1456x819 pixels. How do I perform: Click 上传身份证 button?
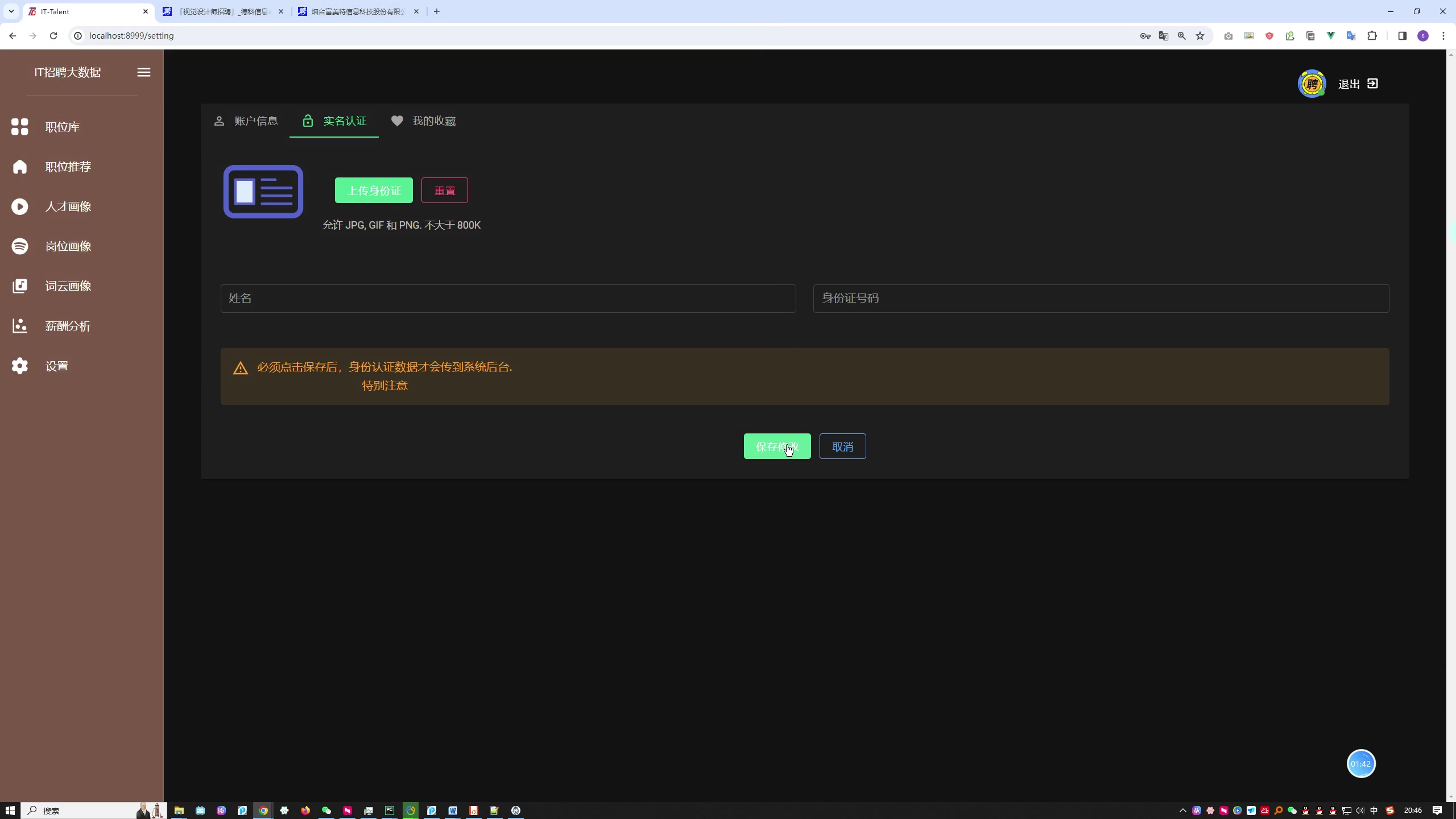(x=373, y=190)
